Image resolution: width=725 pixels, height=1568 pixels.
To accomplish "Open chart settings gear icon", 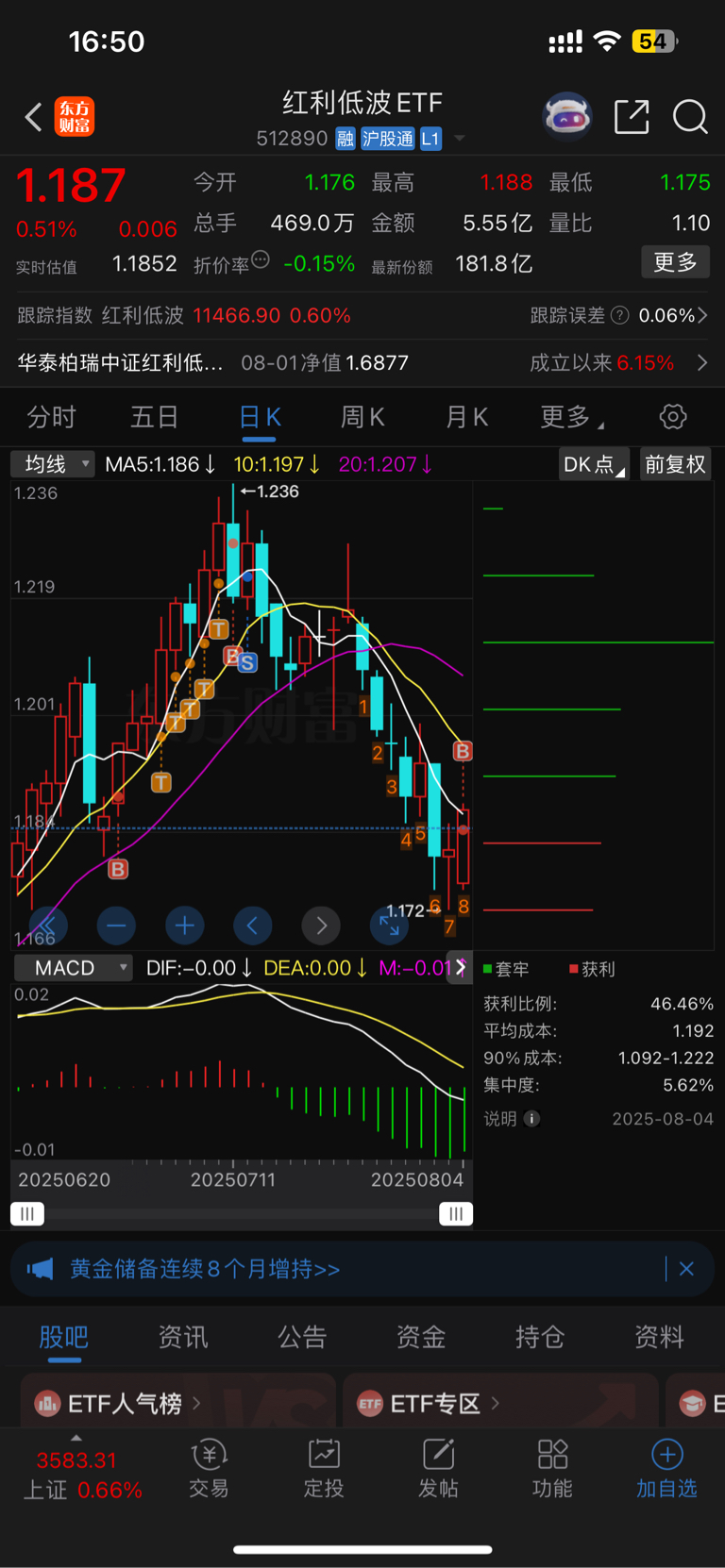I will (x=672, y=416).
